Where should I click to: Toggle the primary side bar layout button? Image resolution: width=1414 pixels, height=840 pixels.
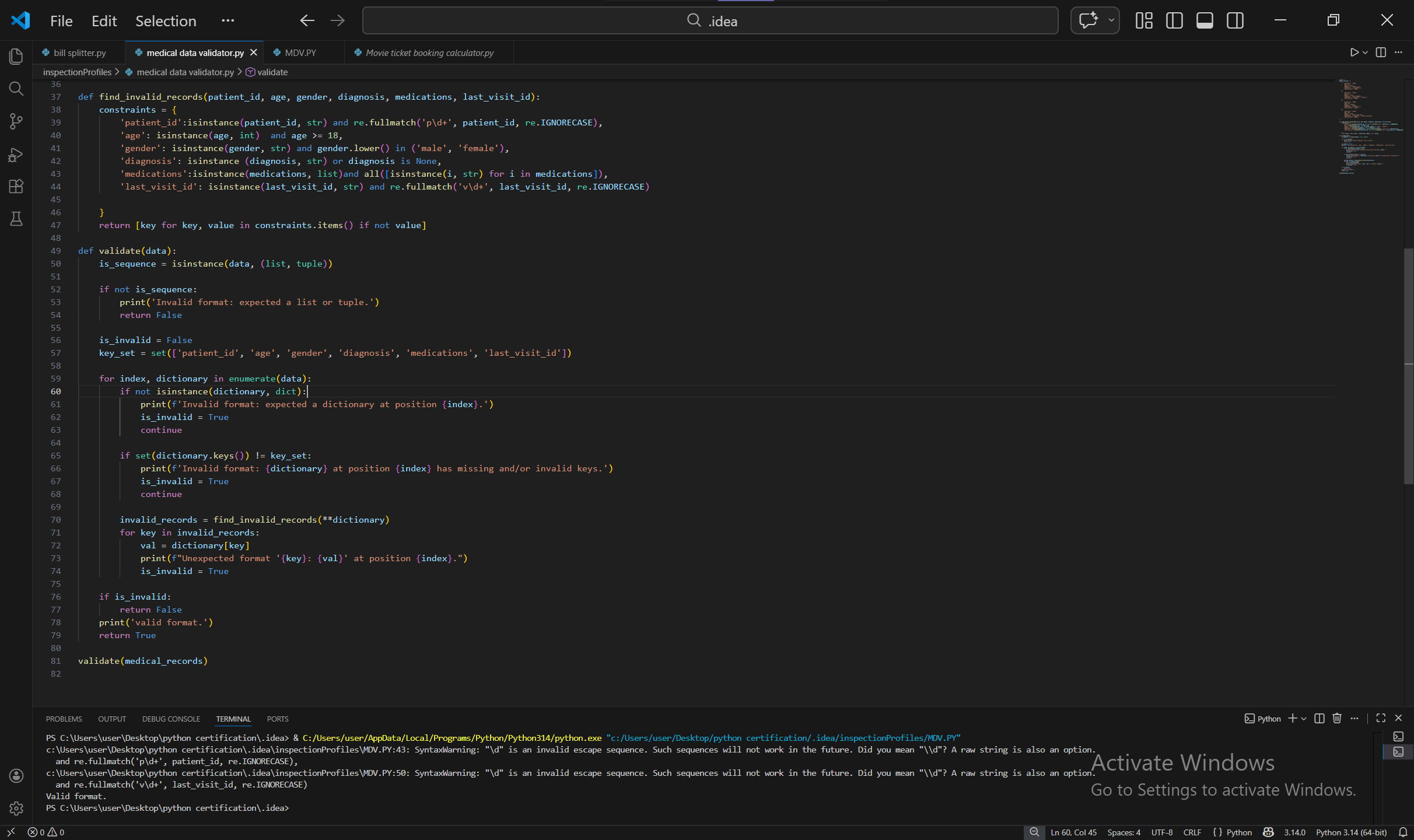[1174, 21]
